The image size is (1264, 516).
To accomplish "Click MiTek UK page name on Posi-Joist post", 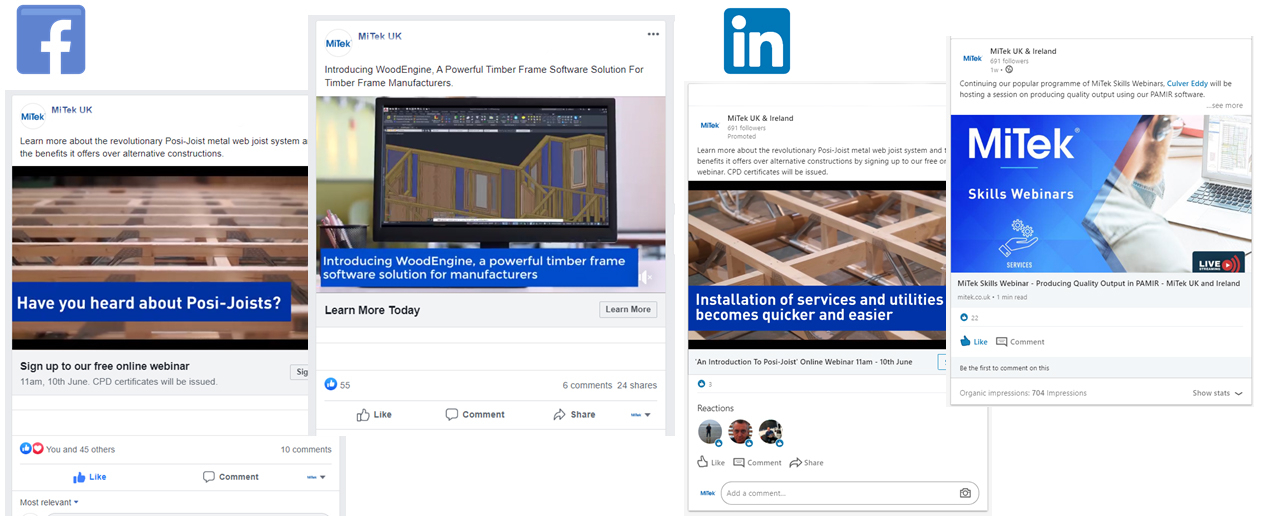I will [71, 109].
